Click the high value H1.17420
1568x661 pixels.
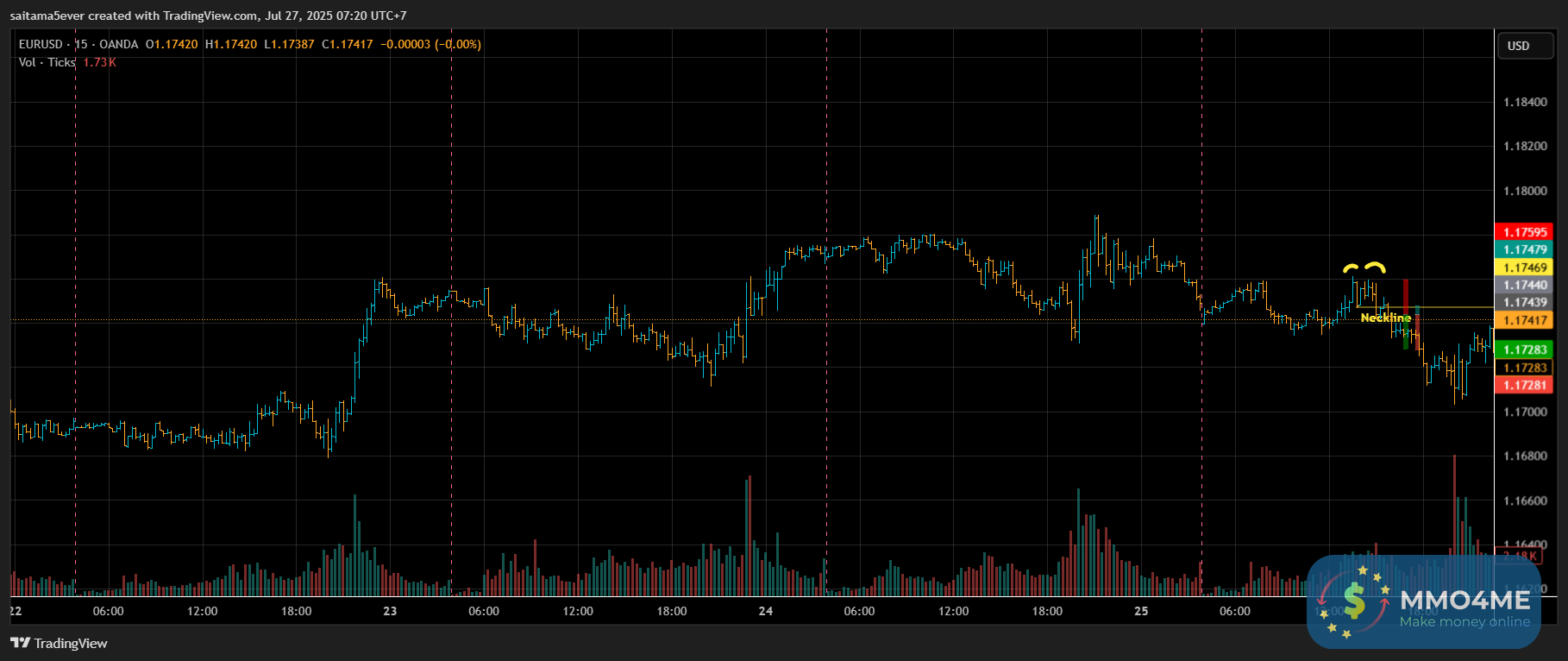point(231,44)
